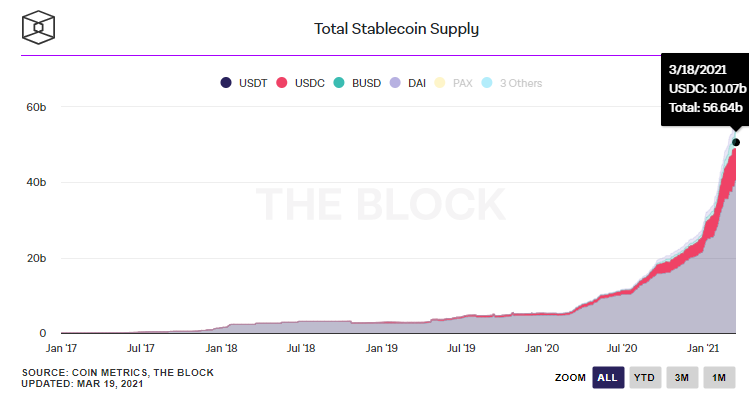Click the pale yellow PAX legend dot

tap(439, 83)
